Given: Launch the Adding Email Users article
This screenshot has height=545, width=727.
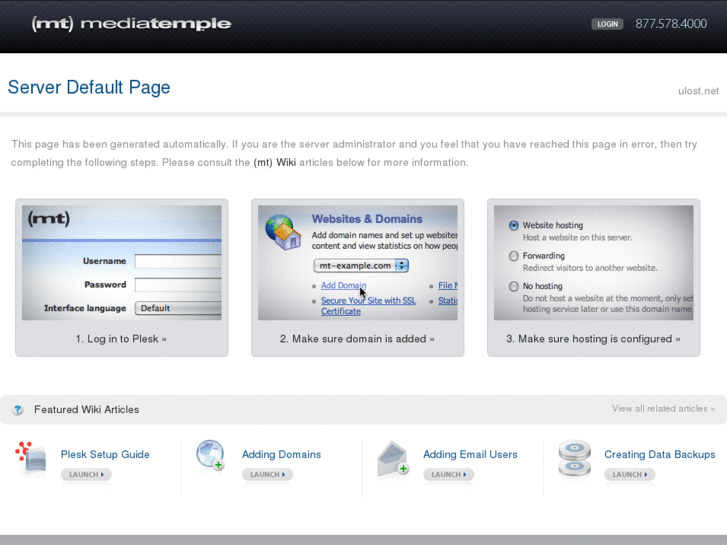Looking at the screenshot, I should 448,474.
